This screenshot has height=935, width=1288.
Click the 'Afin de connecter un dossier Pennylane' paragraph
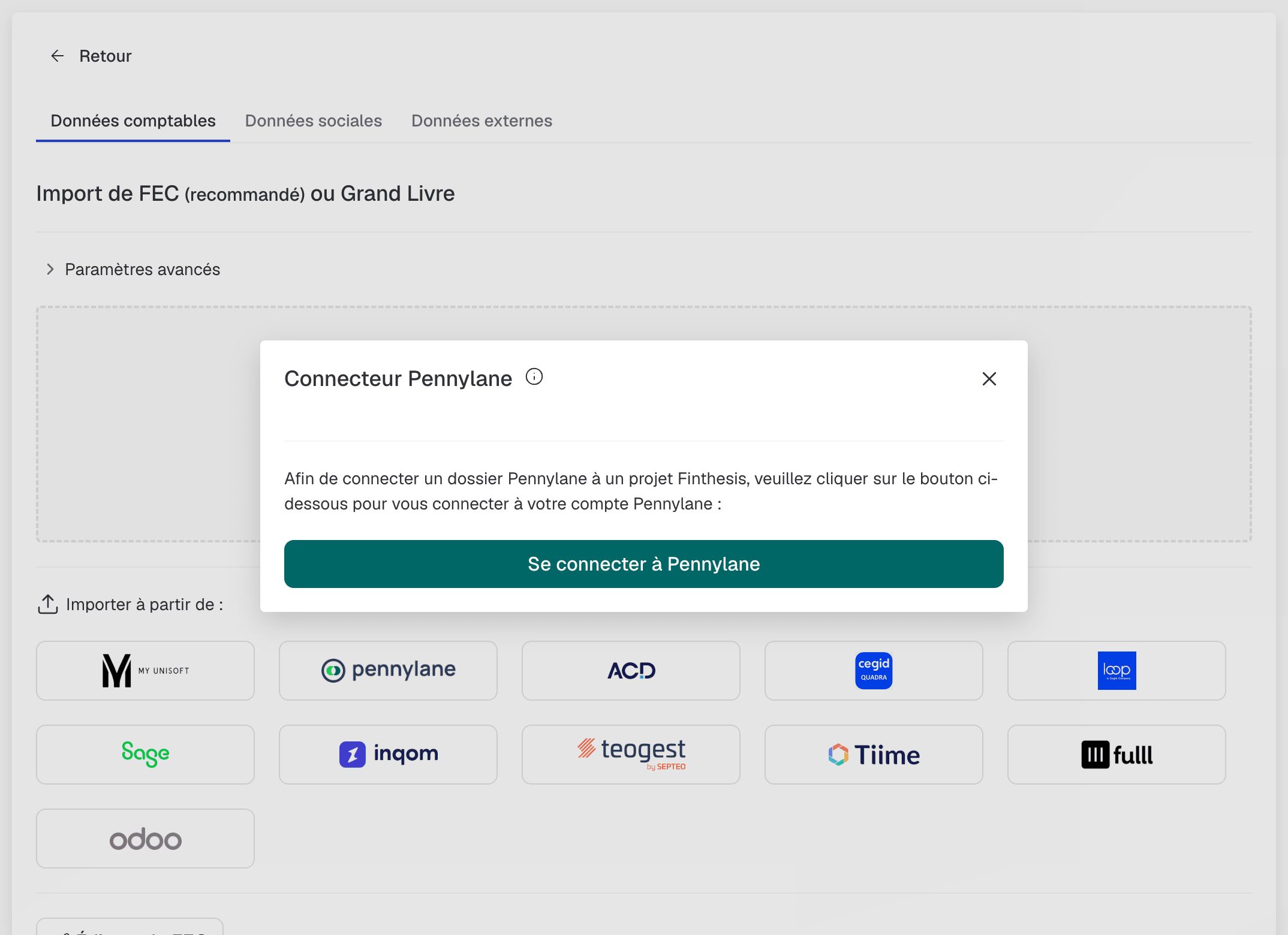tap(641, 491)
